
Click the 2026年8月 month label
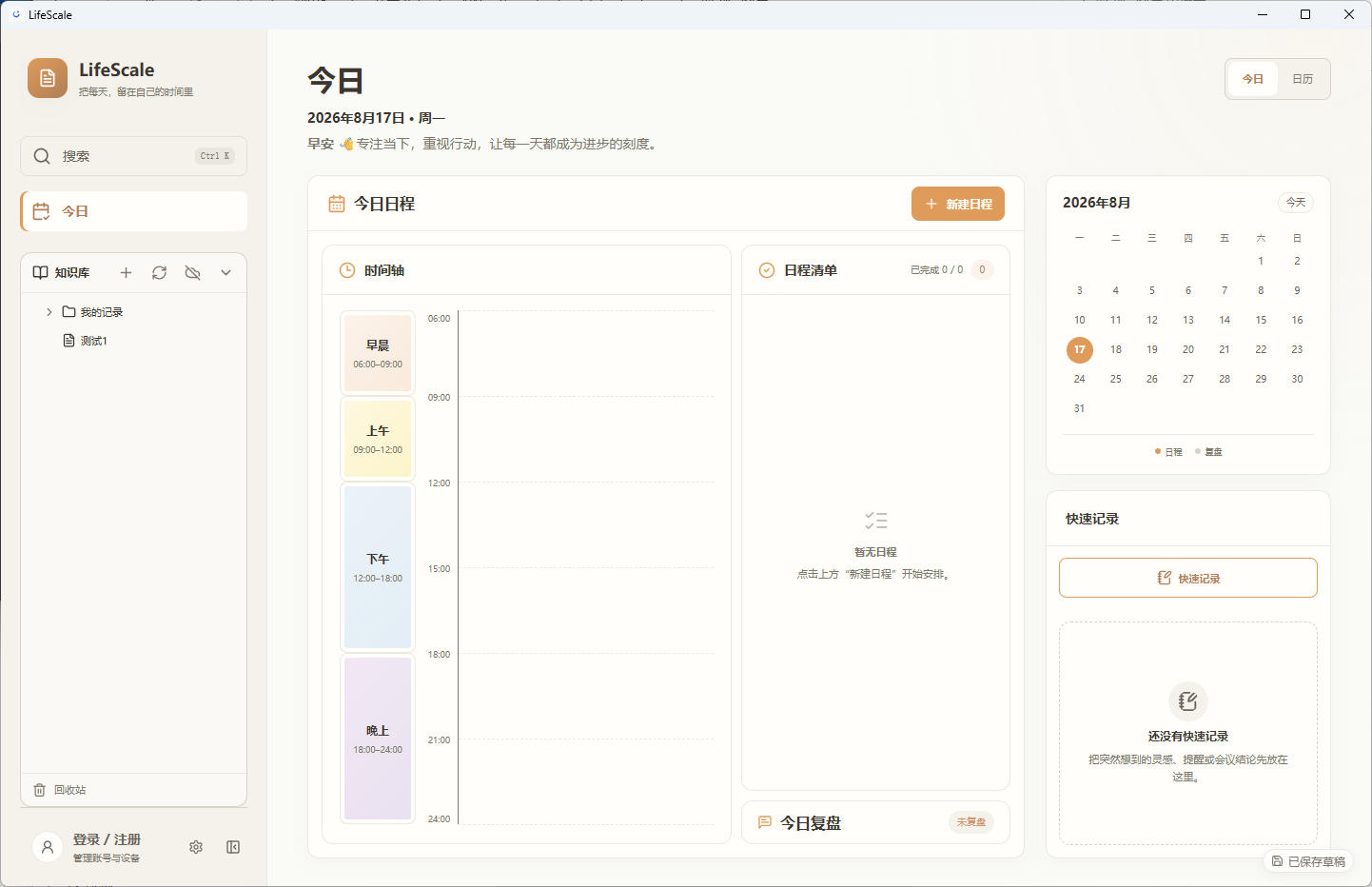point(1097,203)
